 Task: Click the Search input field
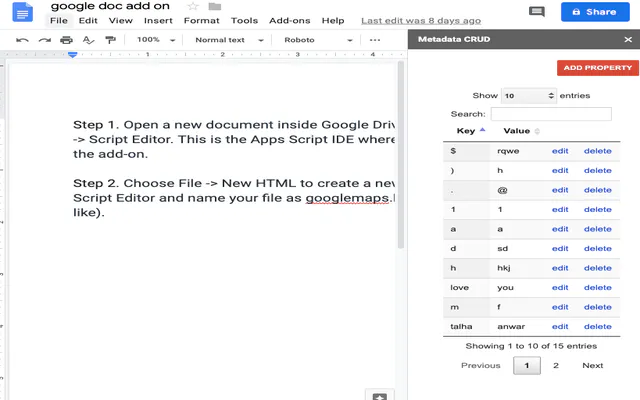pos(551,114)
